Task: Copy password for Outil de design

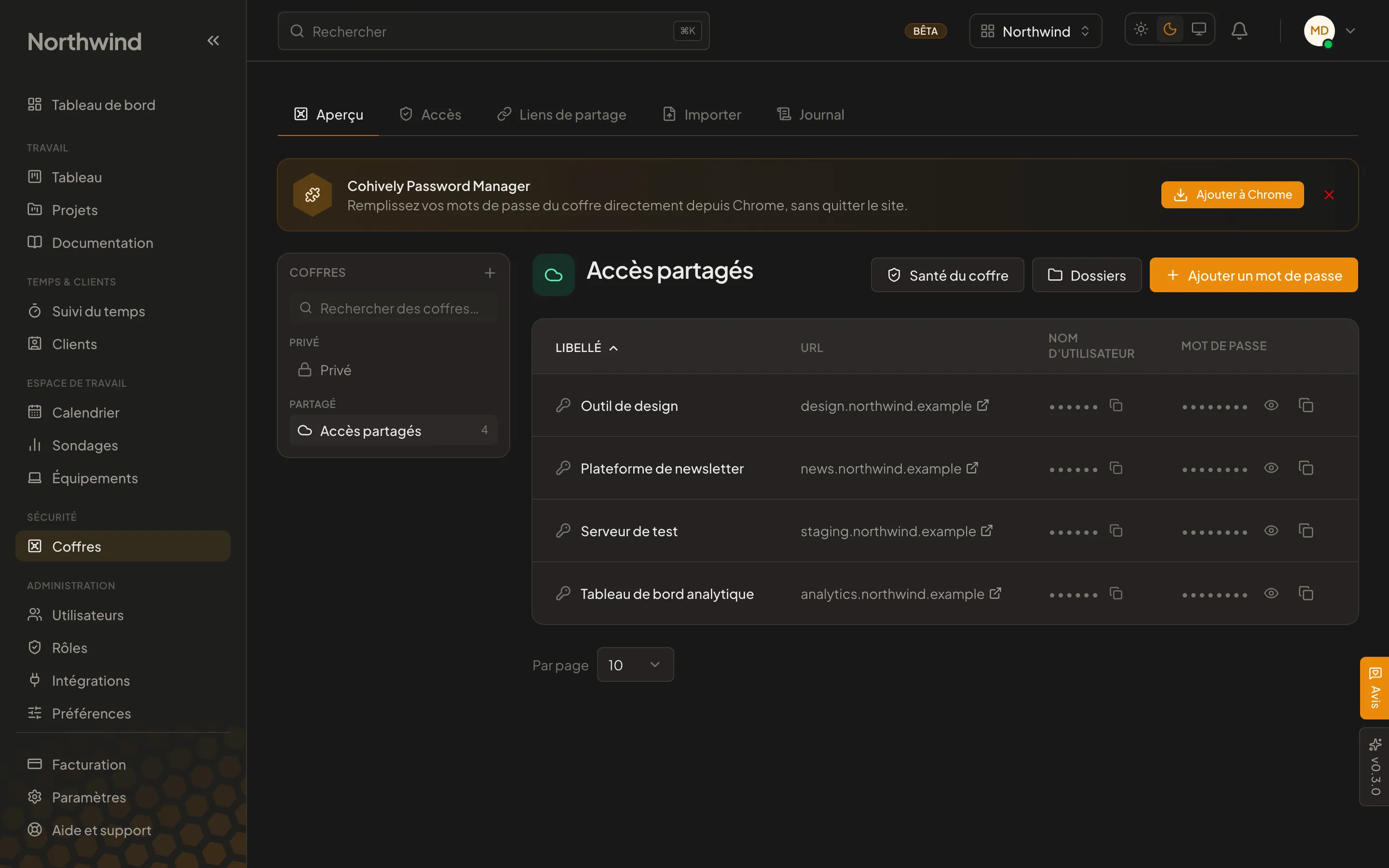Action: (x=1306, y=406)
